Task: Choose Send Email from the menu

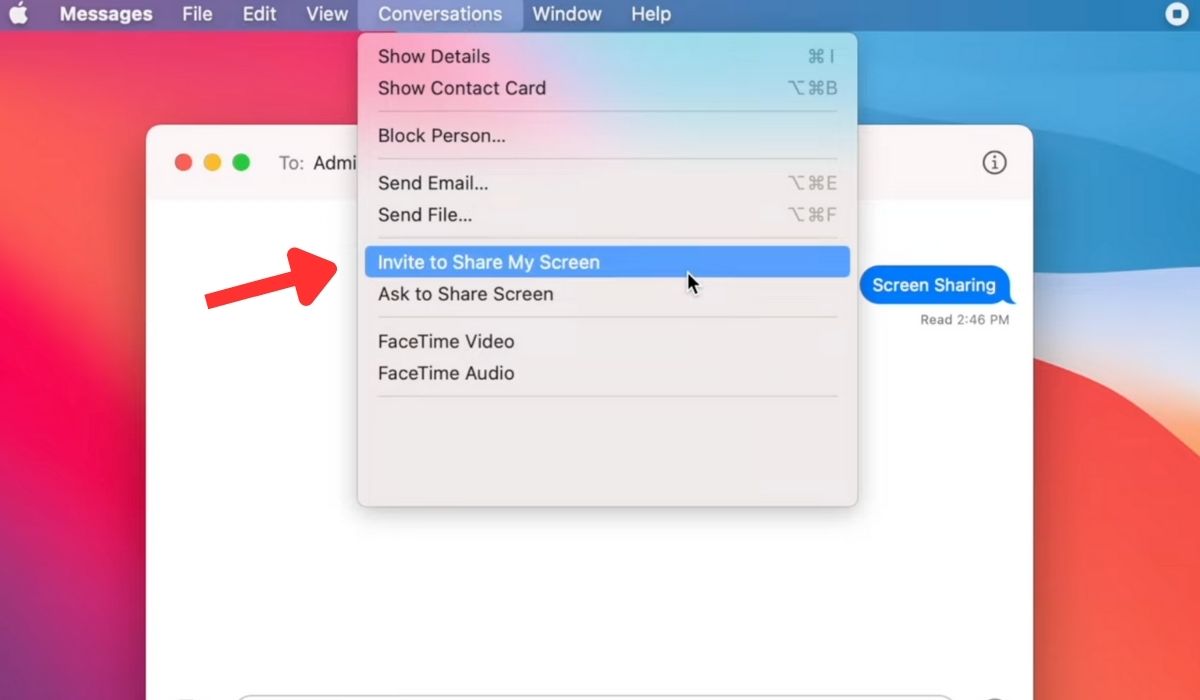Action: (433, 183)
